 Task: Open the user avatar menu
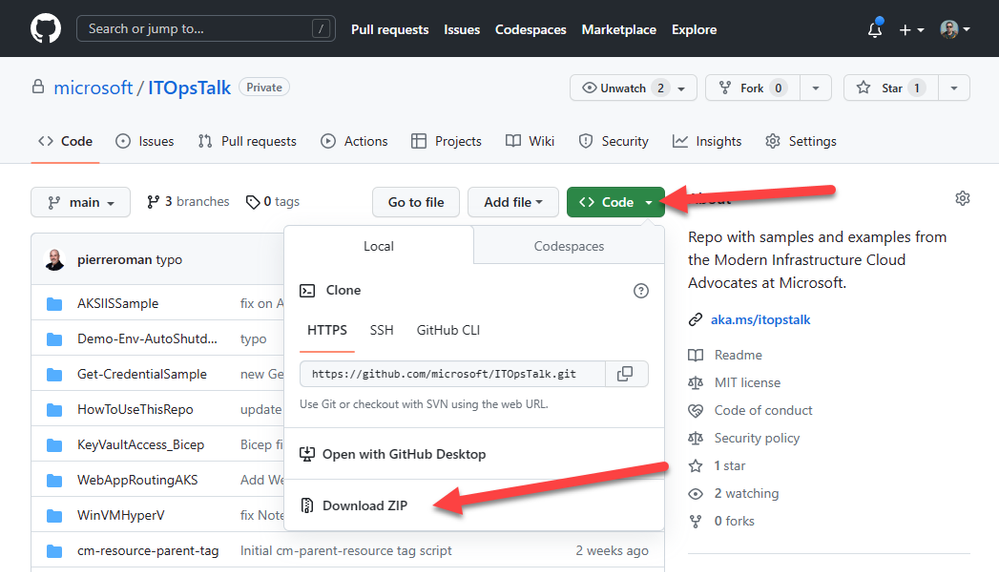point(955,29)
